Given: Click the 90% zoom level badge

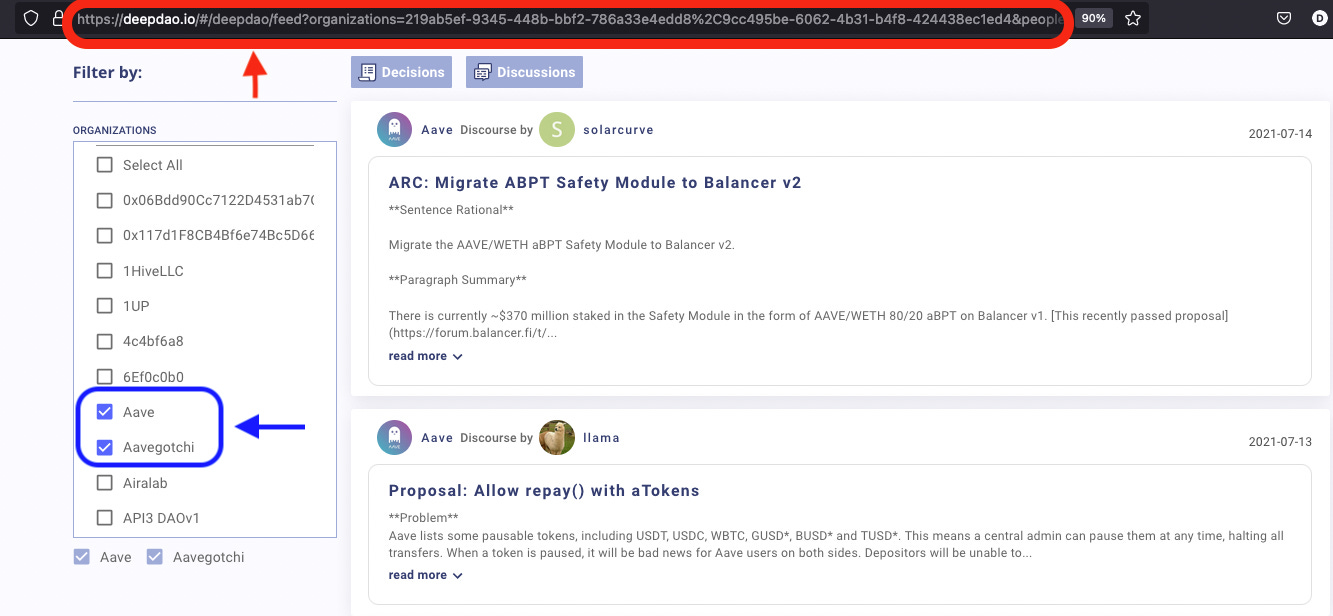Looking at the screenshot, I should (x=1094, y=18).
